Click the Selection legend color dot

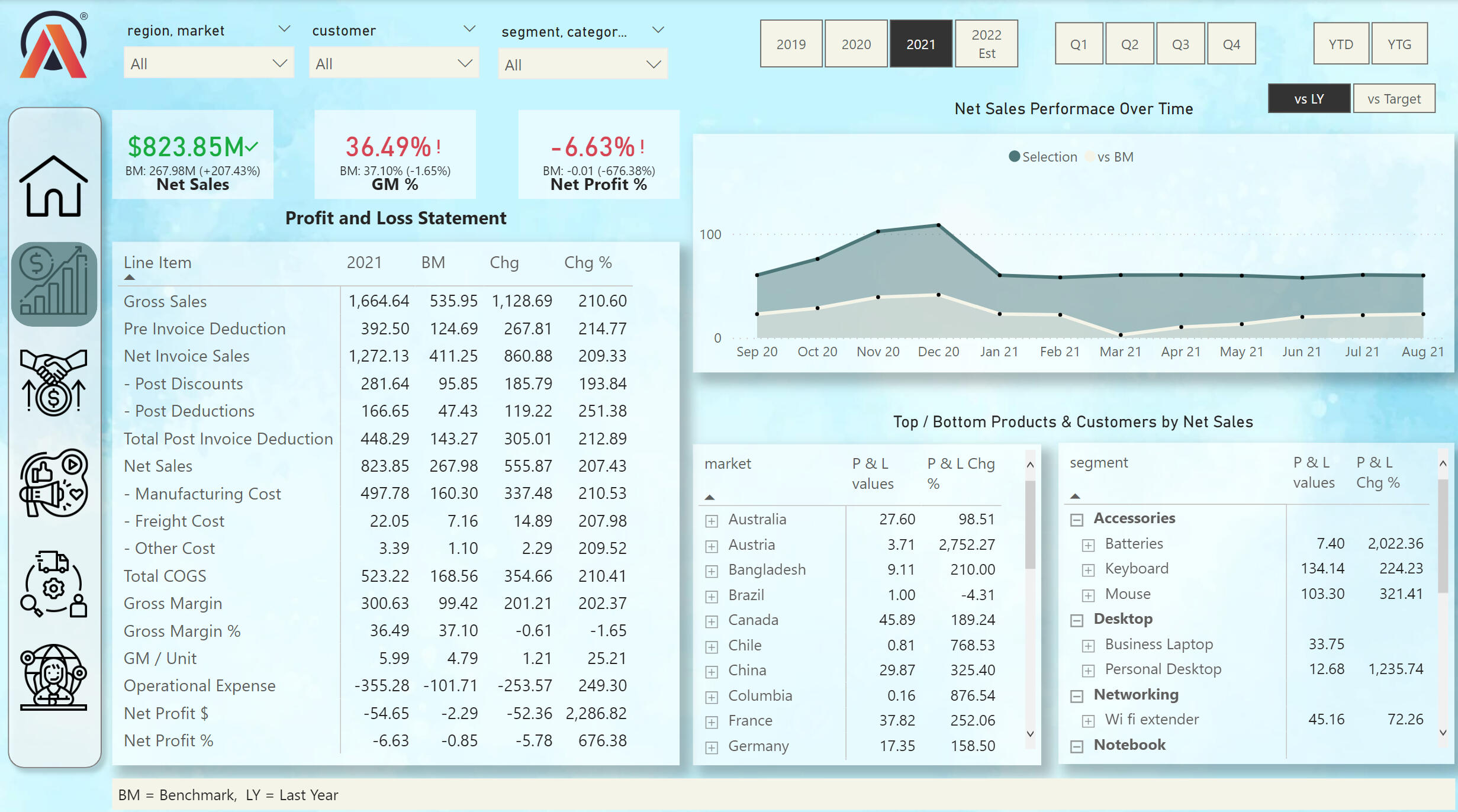(x=1014, y=157)
